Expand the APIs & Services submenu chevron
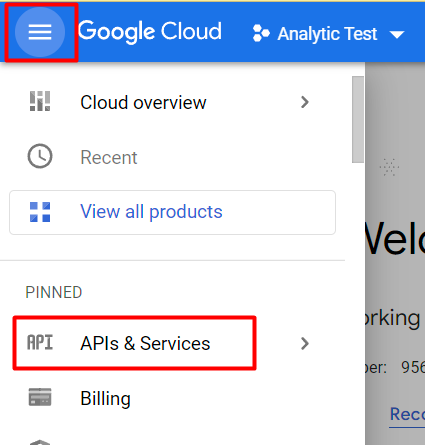Image resolution: width=425 pixels, height=445 pixels. tap(304, 343)
